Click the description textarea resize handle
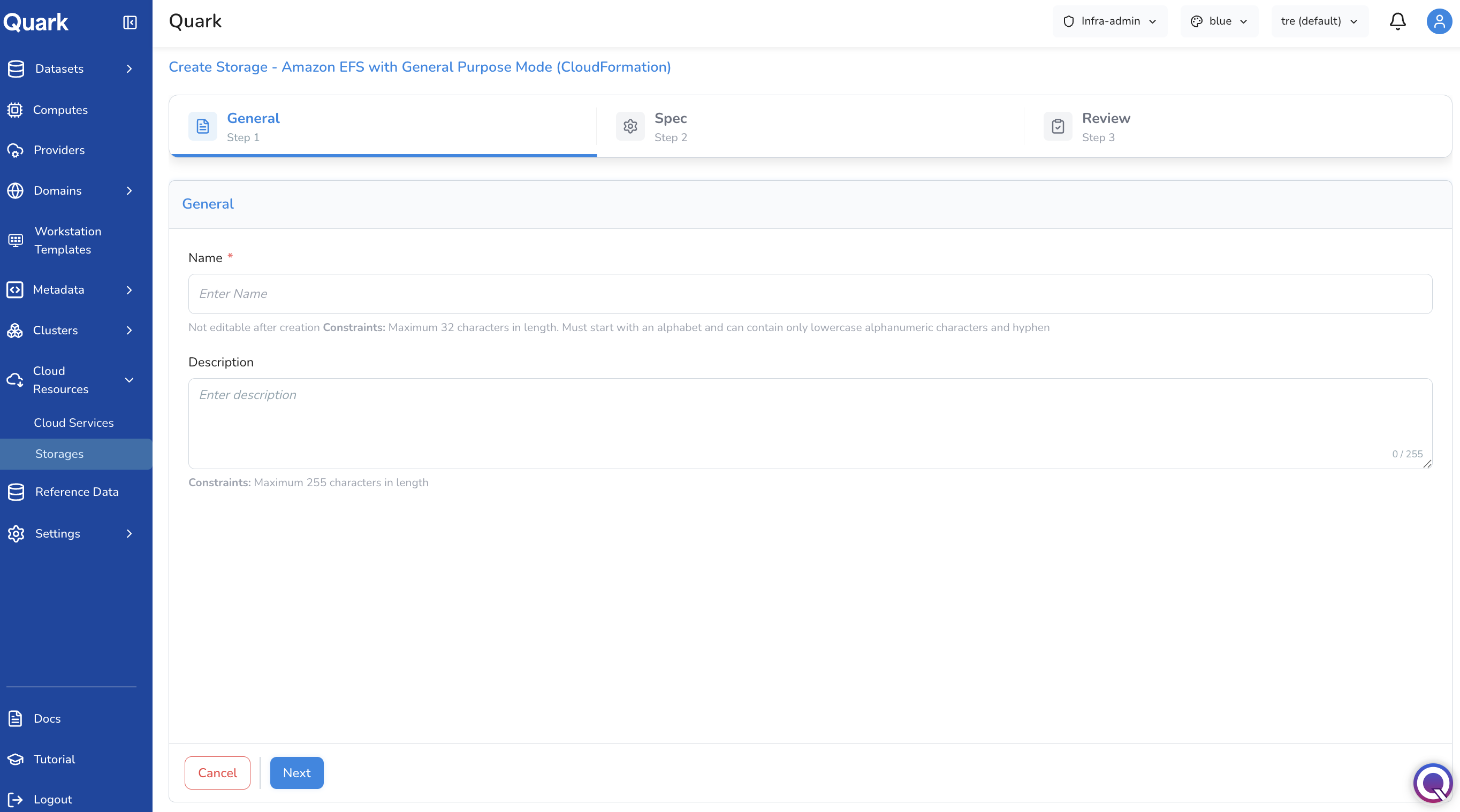 point(1427,464)
